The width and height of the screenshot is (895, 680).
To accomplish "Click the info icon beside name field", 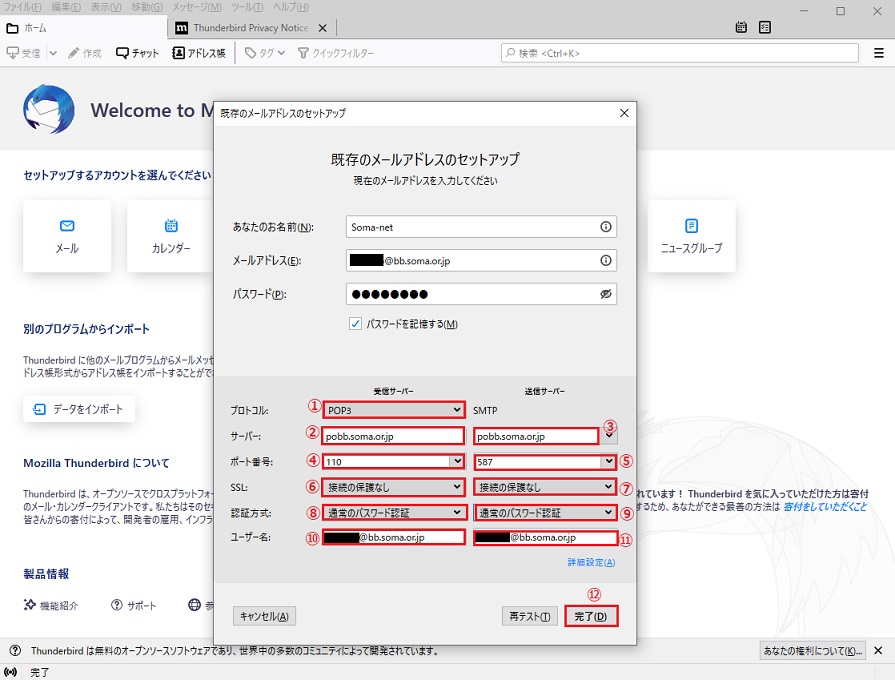I will pyautogui.click(x=606, y=227).
